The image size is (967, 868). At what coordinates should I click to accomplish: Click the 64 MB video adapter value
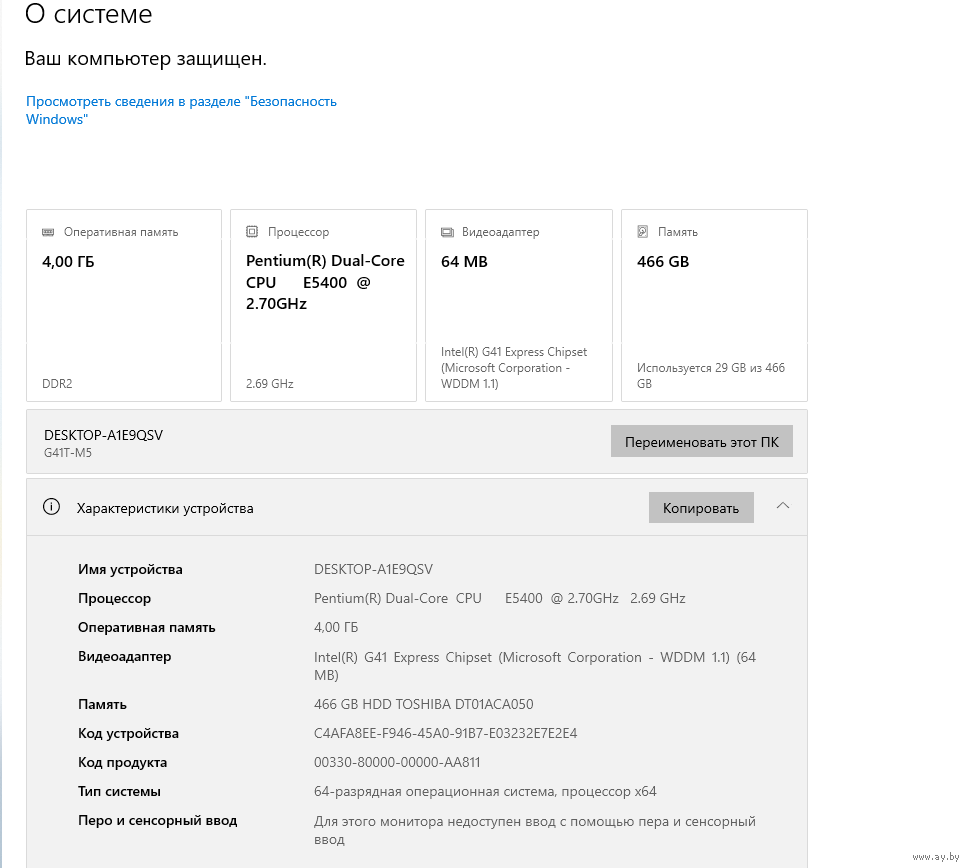coord(464,262)
